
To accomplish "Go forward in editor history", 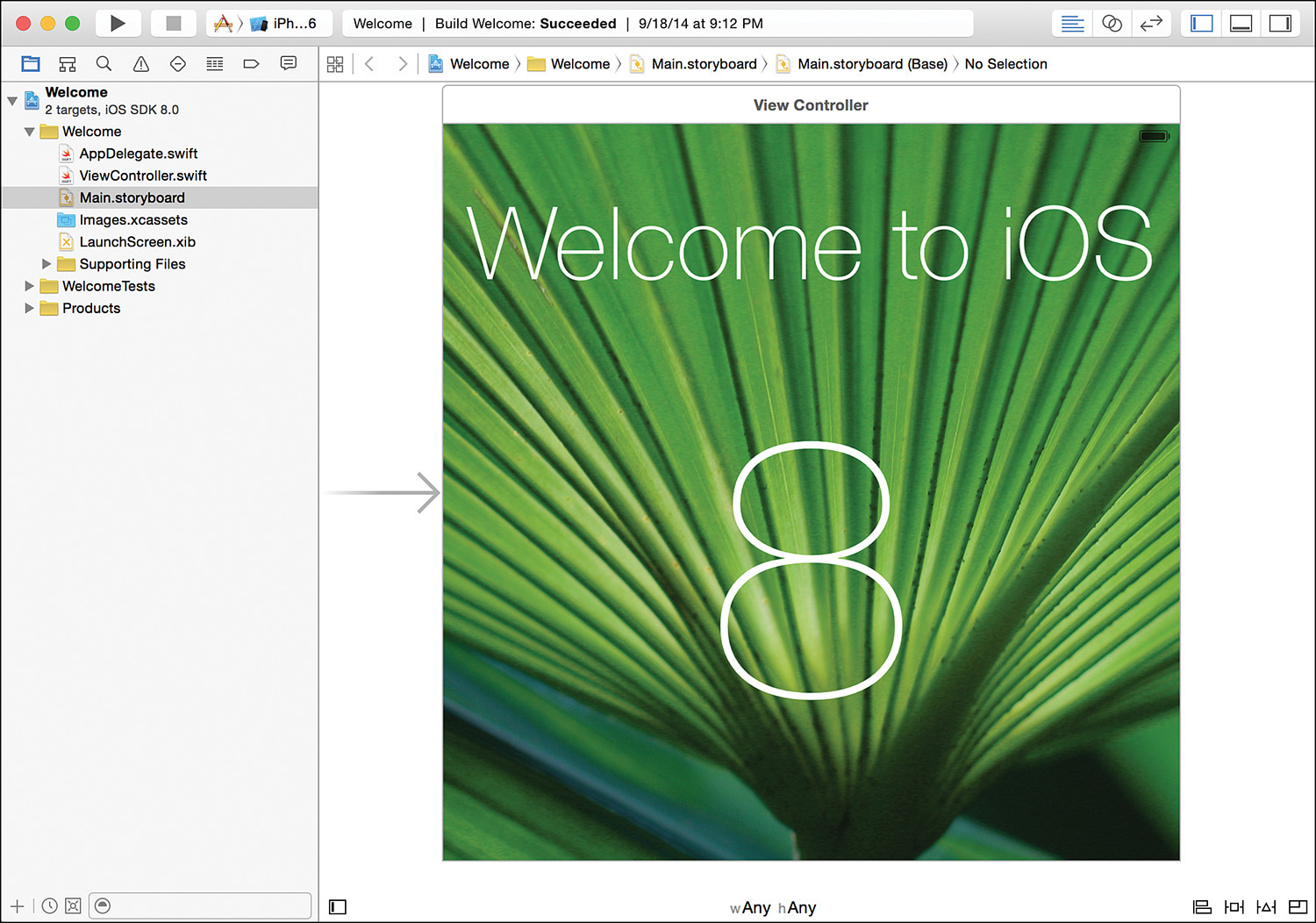I will (403, 64).
